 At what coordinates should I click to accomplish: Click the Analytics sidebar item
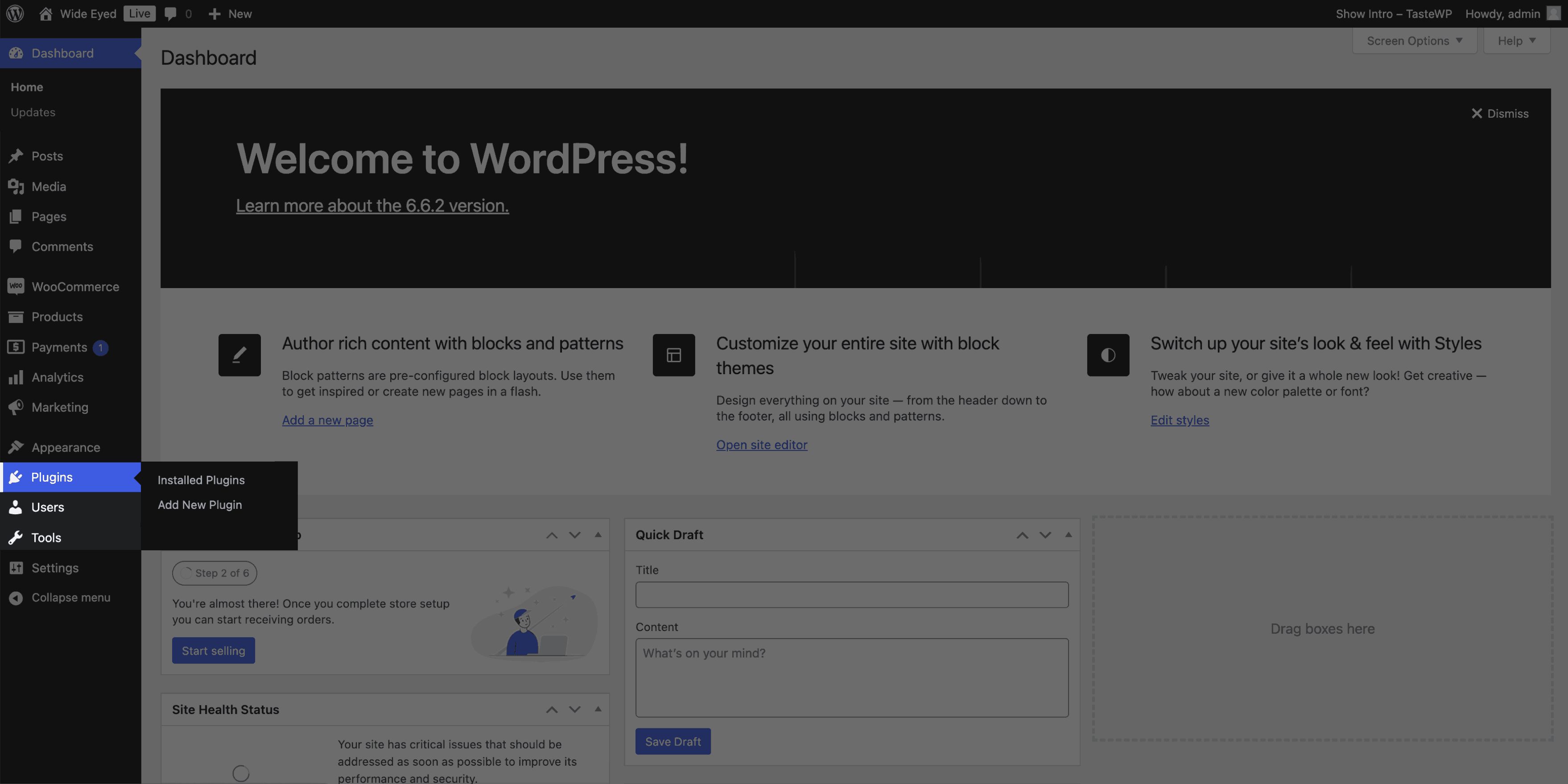(x=57, y=377)
